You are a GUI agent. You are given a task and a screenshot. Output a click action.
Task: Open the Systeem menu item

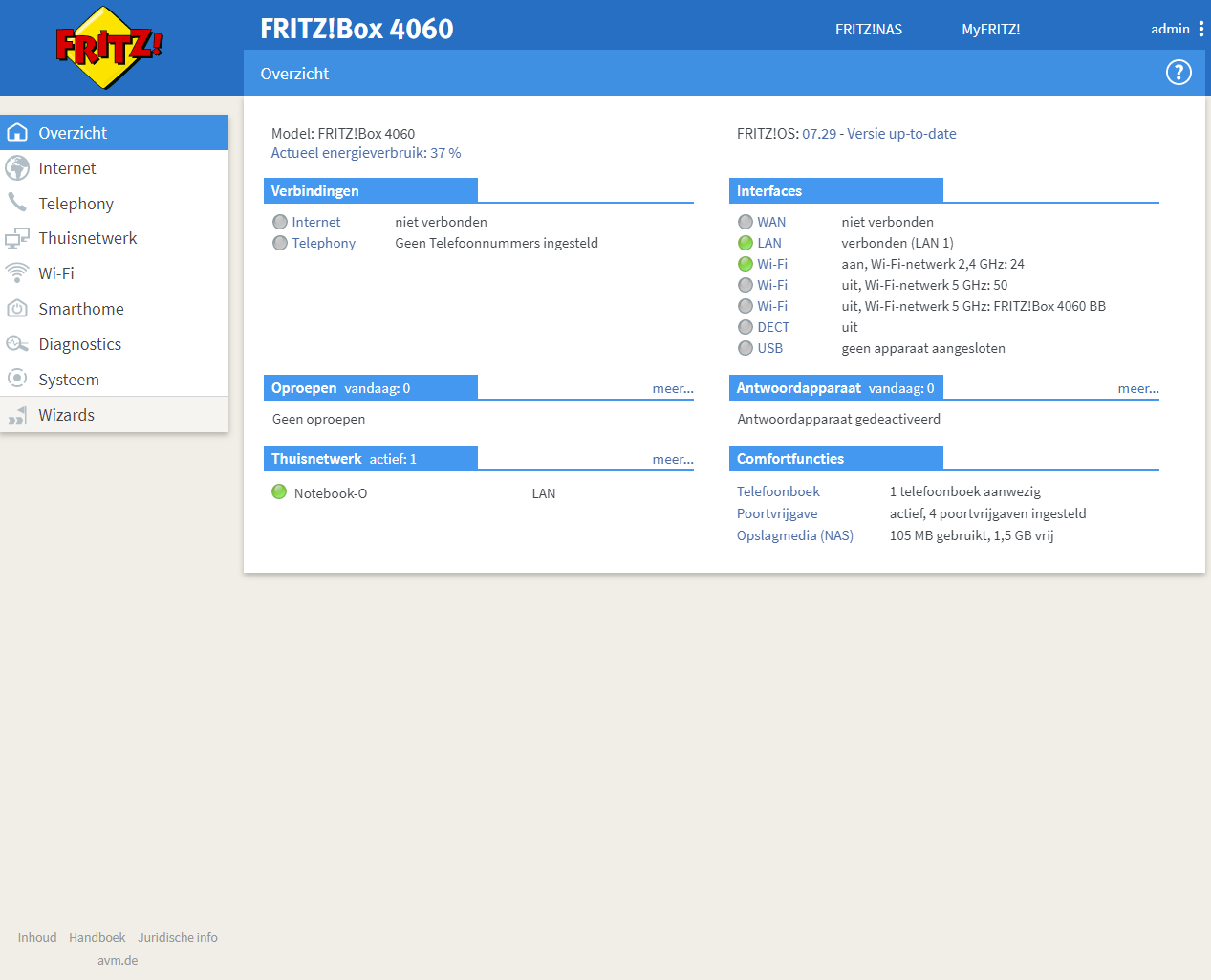pyautogui.click(x=115, y=380)
